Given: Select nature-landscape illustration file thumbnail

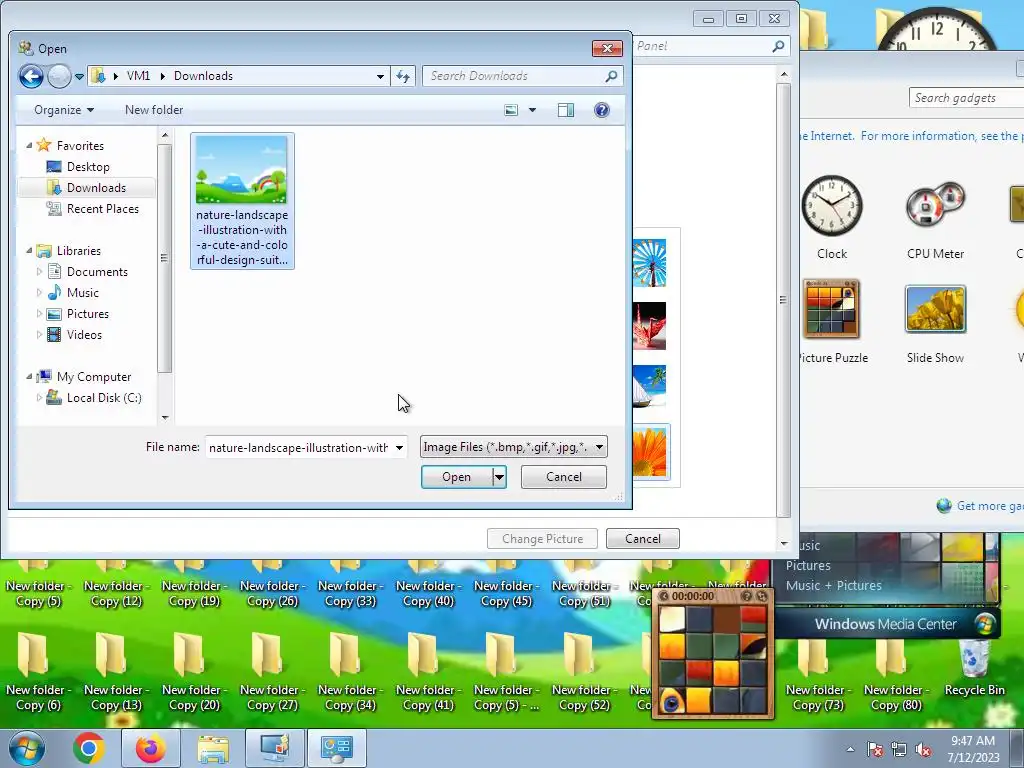Looking at the screenshot, I should [242, 200].
